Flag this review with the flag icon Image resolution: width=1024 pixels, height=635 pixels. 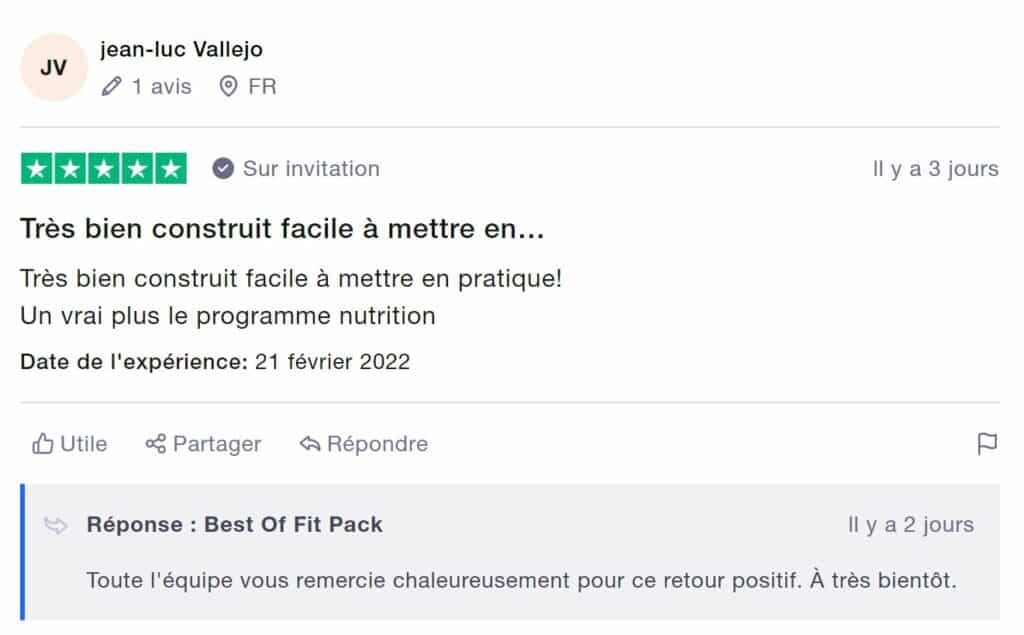coord(987,444)
